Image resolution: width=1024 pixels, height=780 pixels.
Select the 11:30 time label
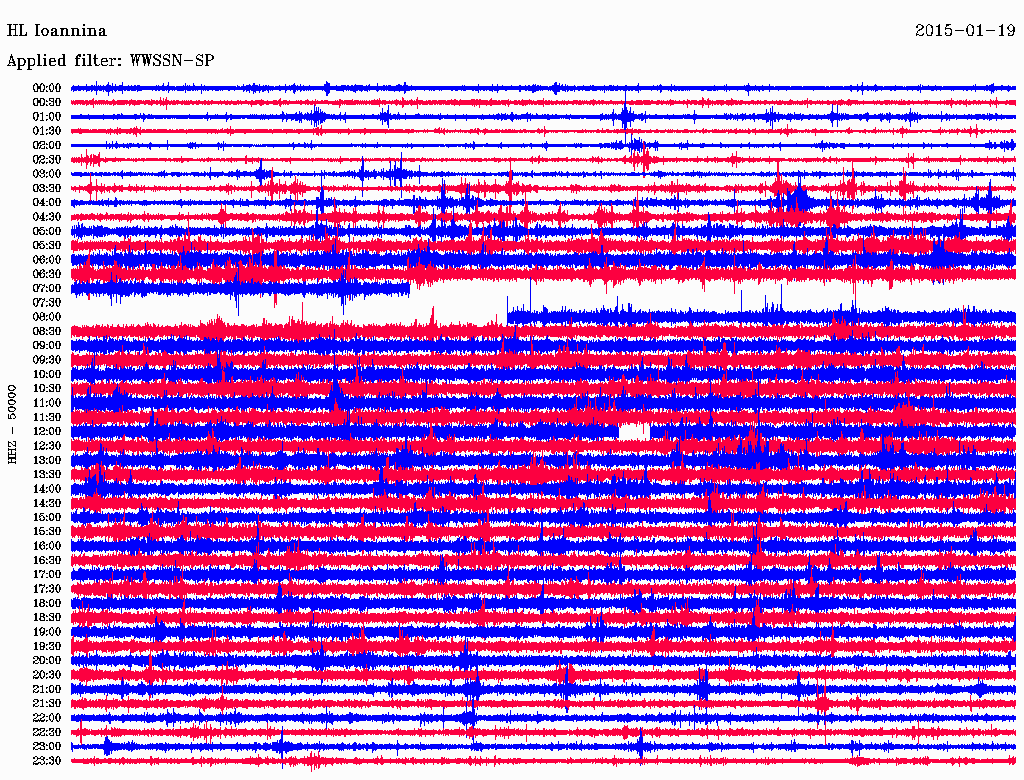click(x=47, y=417)
